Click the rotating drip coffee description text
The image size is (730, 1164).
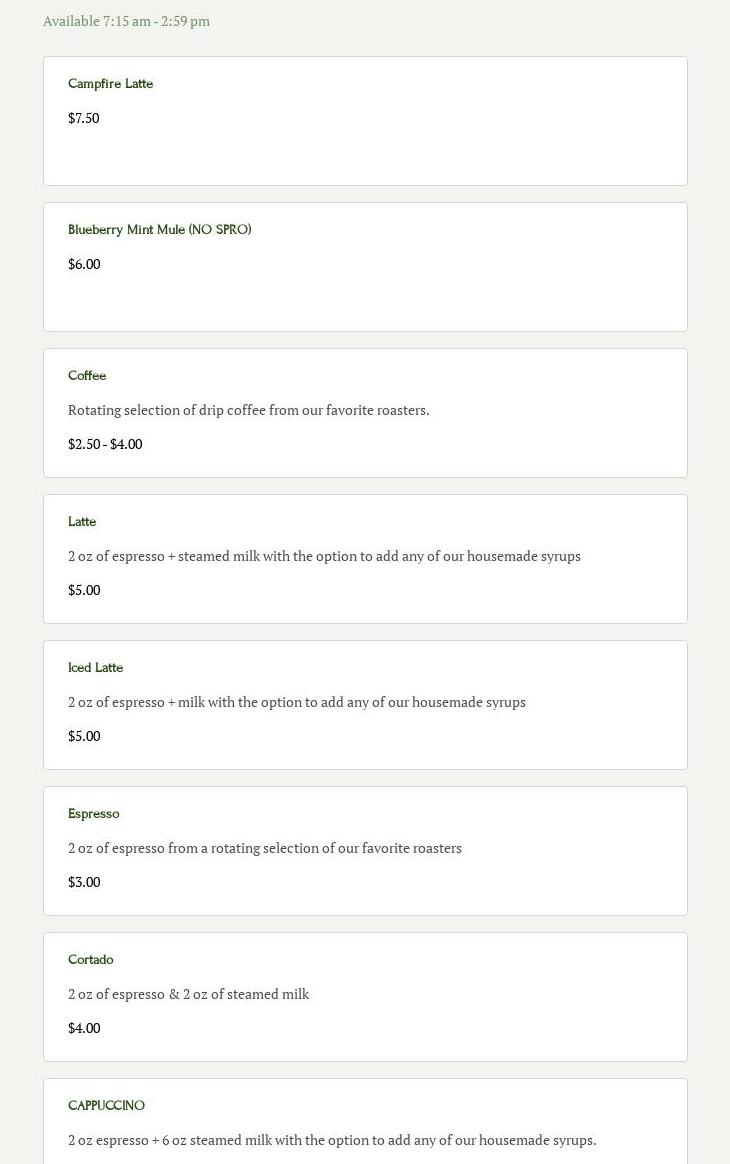(x=248, y=410)
